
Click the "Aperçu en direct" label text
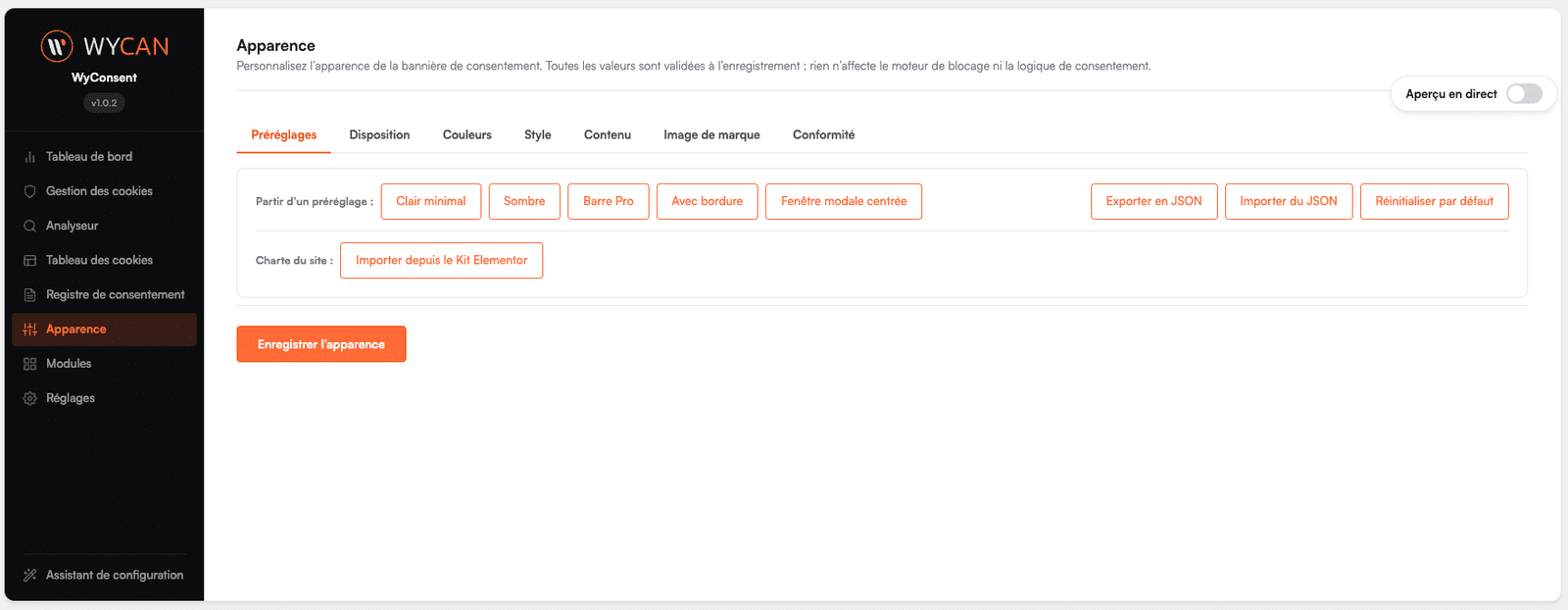click(1451, 94)
